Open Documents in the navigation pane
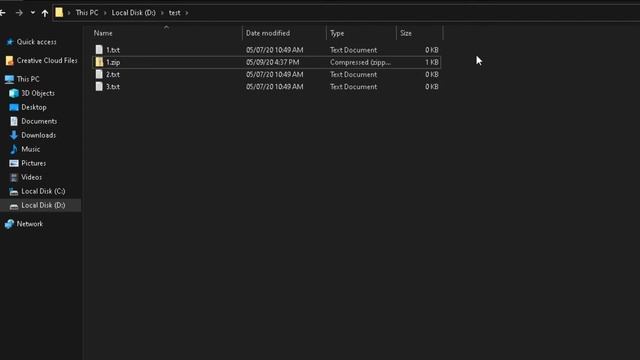 pos(39,121)
